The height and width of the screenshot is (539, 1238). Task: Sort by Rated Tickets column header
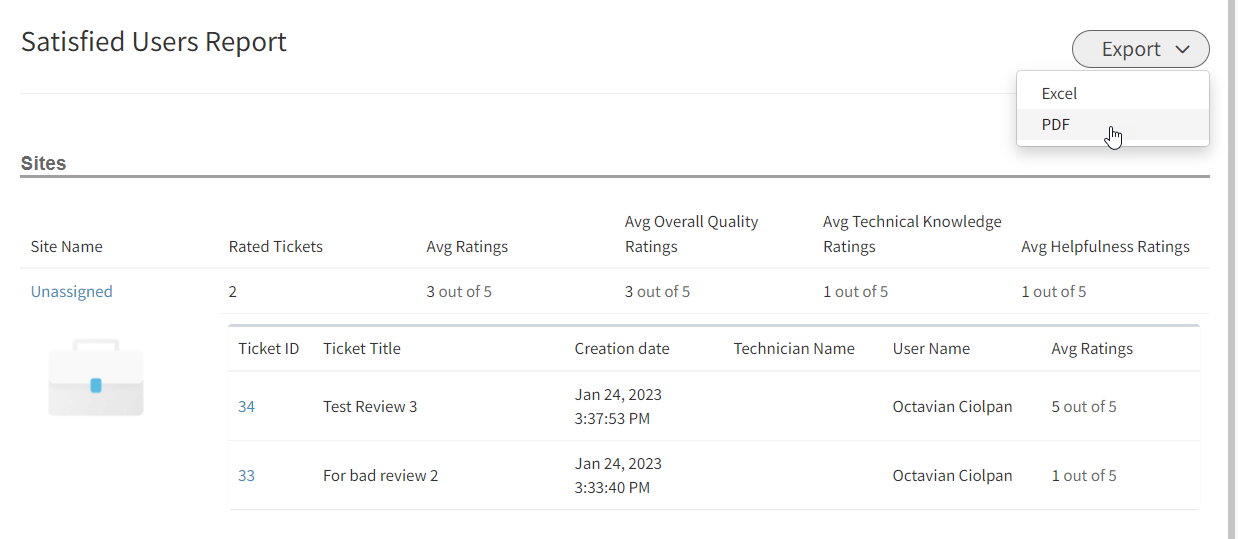[x=276, y=246]
